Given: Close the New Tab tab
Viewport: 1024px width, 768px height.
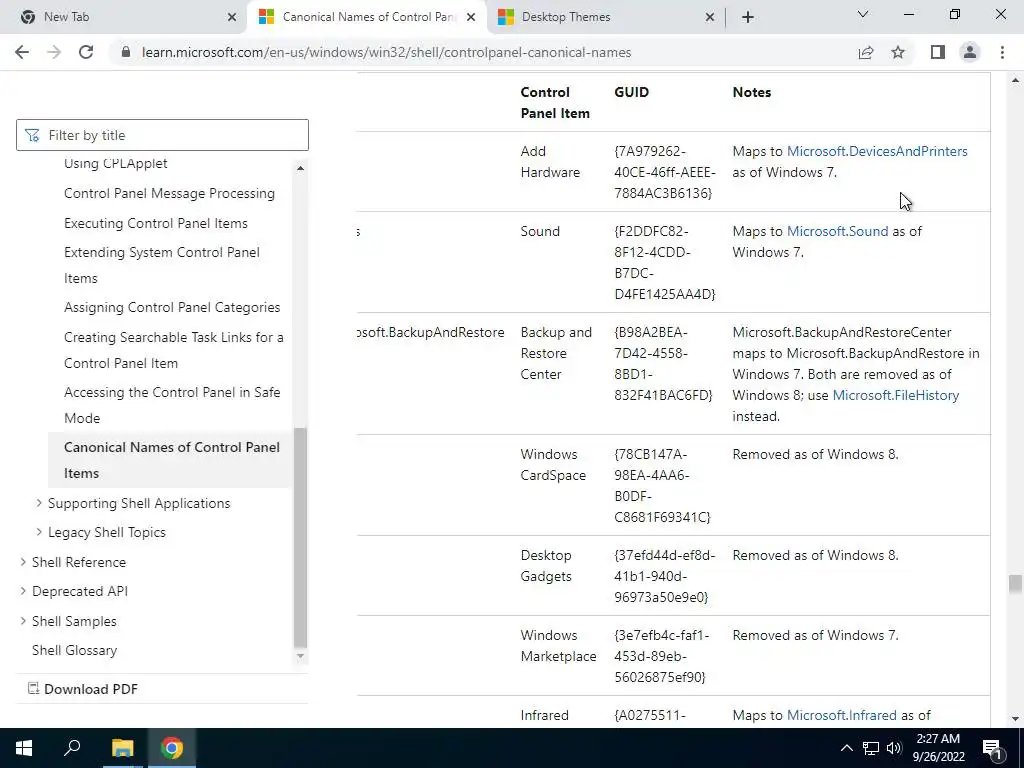Looking at the screenshot, I should coord(232,17).
